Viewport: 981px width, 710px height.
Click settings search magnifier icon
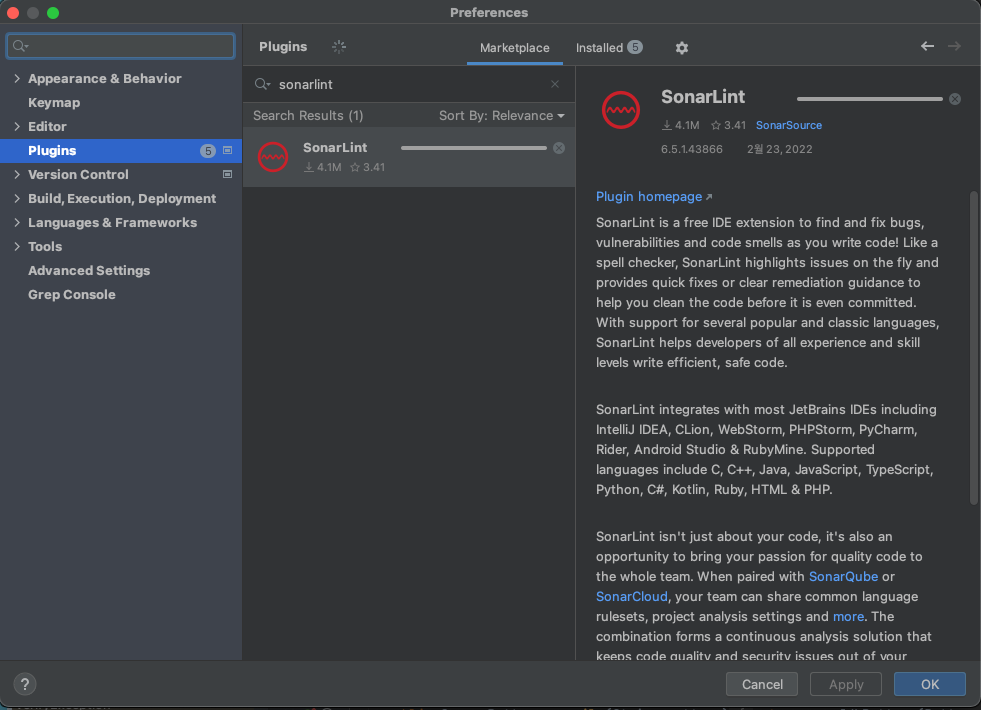20,46
